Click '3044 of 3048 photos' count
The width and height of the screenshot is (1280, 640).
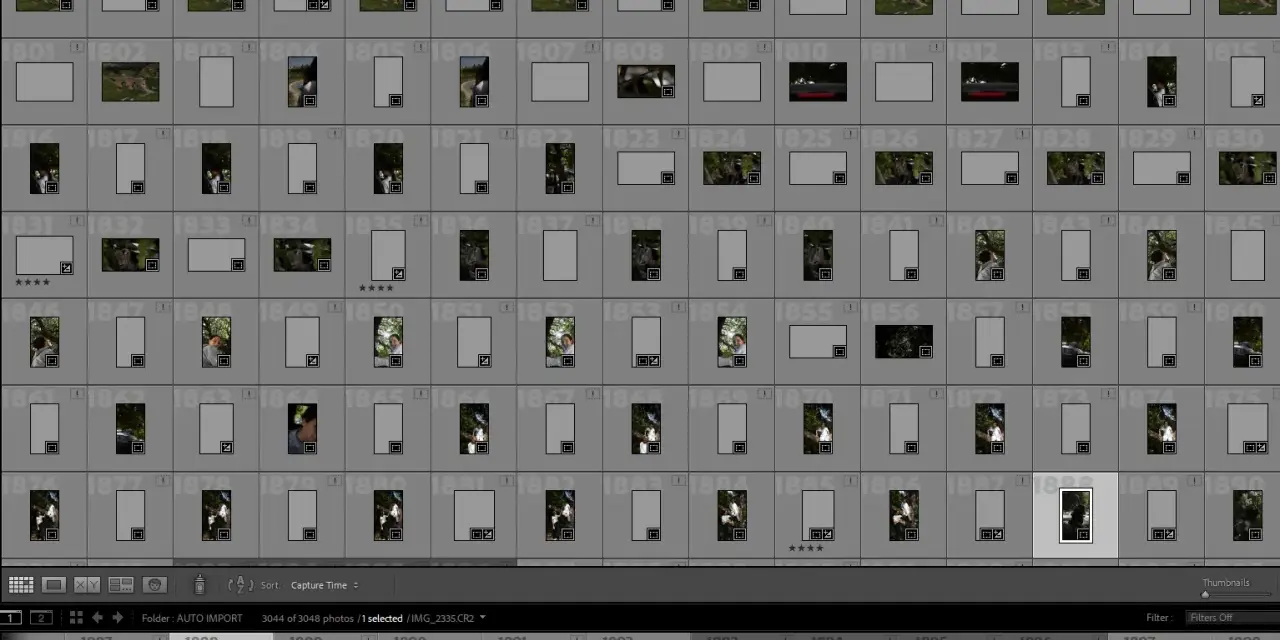click(x=307, y=618)
